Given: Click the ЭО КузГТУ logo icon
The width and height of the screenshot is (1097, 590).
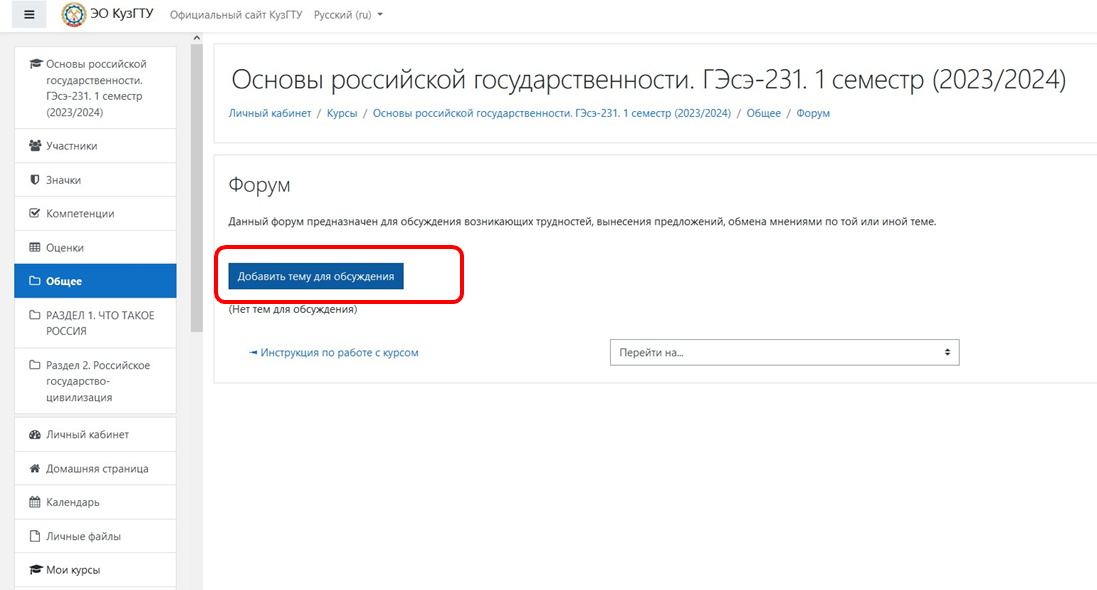Looking at the screenshot, I should pos(73,15).
